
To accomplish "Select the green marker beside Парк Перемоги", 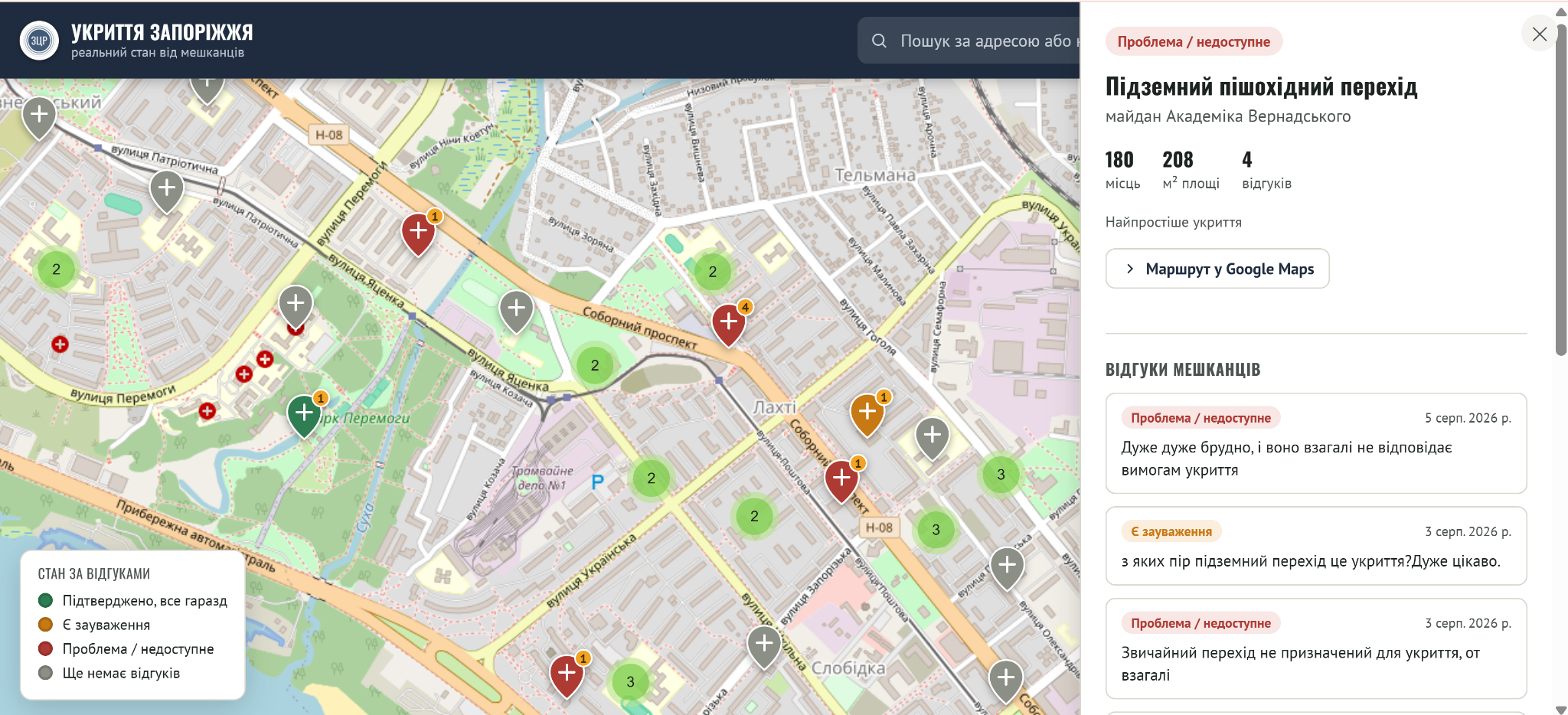I will 304,415.
